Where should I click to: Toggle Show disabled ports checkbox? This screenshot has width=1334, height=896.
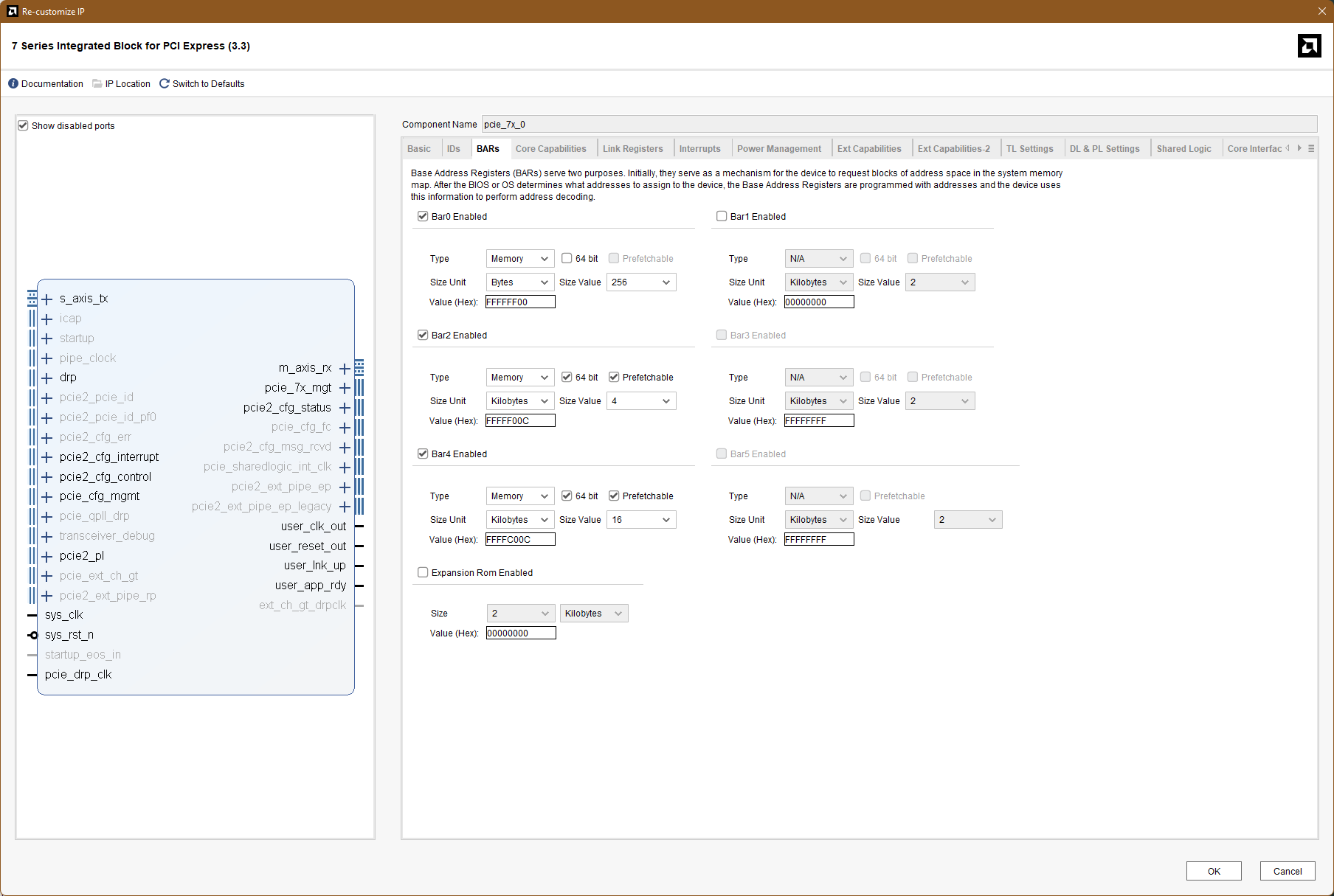[23, 125]
